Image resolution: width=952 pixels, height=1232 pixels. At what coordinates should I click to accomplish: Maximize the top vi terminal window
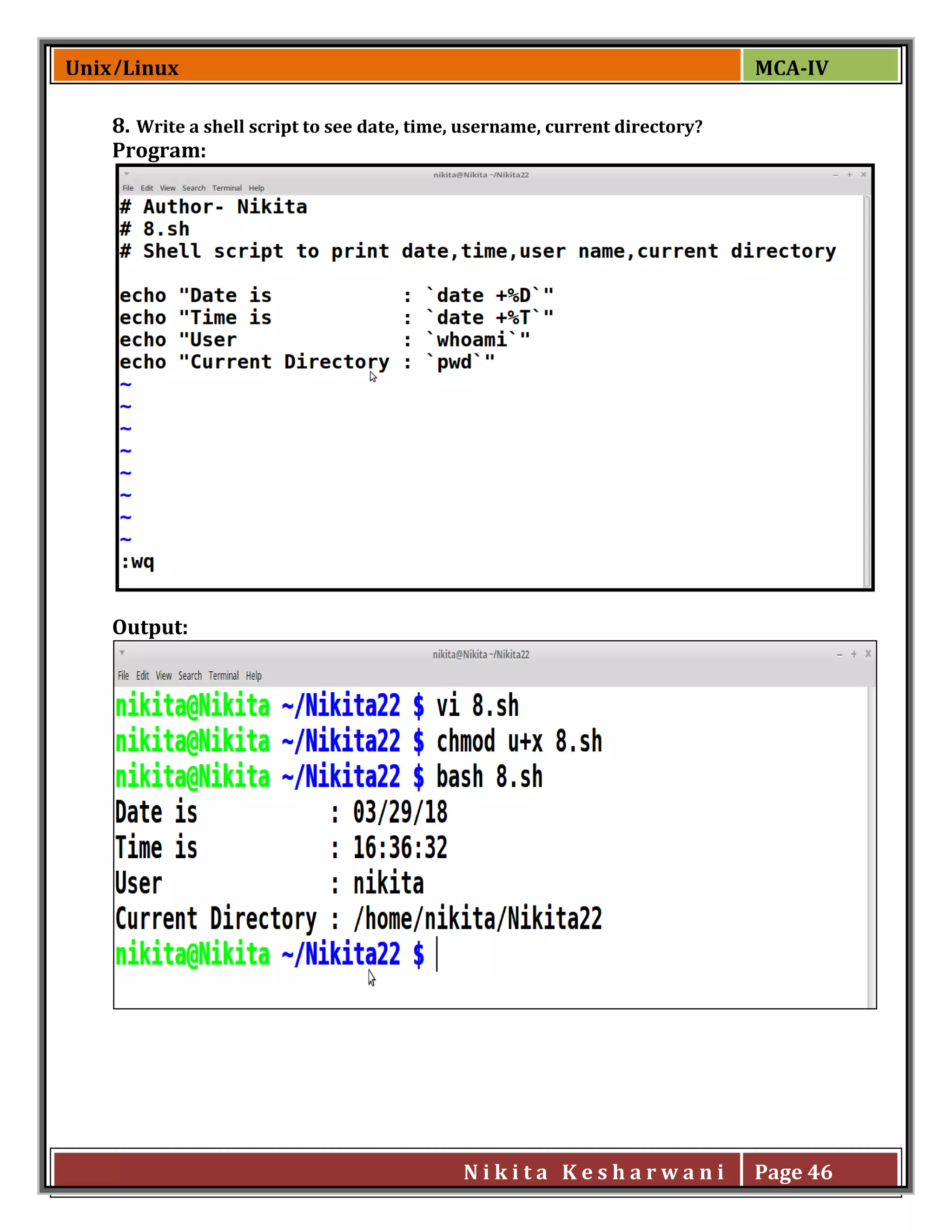(x=849, y=175)
